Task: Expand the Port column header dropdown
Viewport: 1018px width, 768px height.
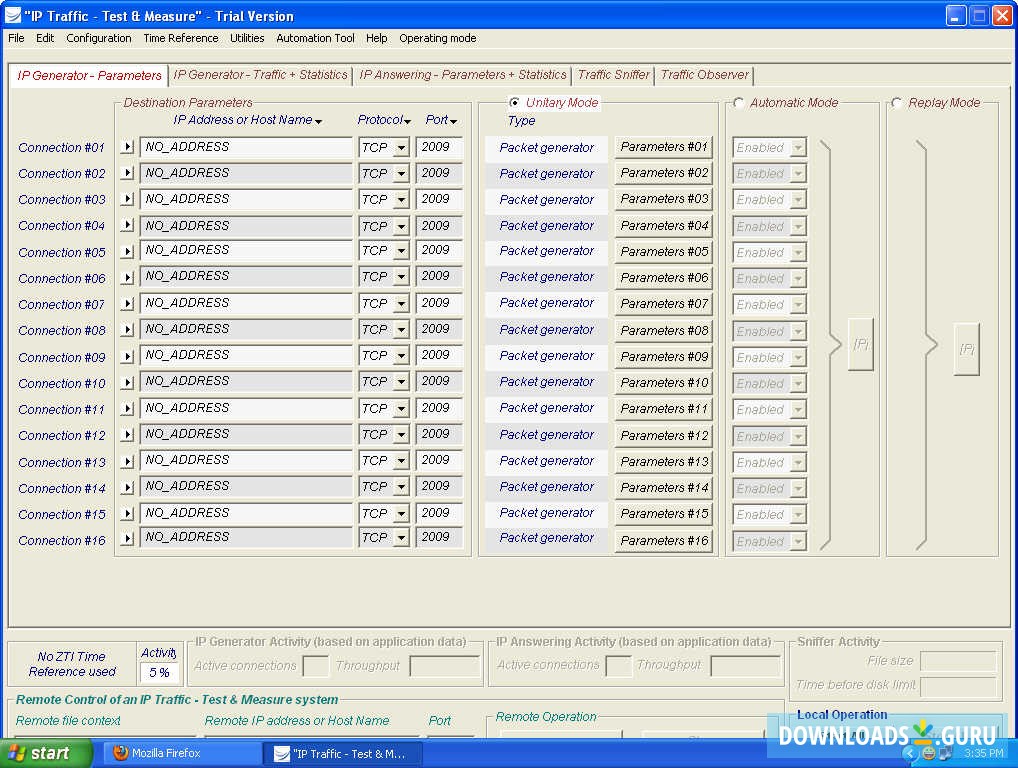Action: click(x=441, y=121)
